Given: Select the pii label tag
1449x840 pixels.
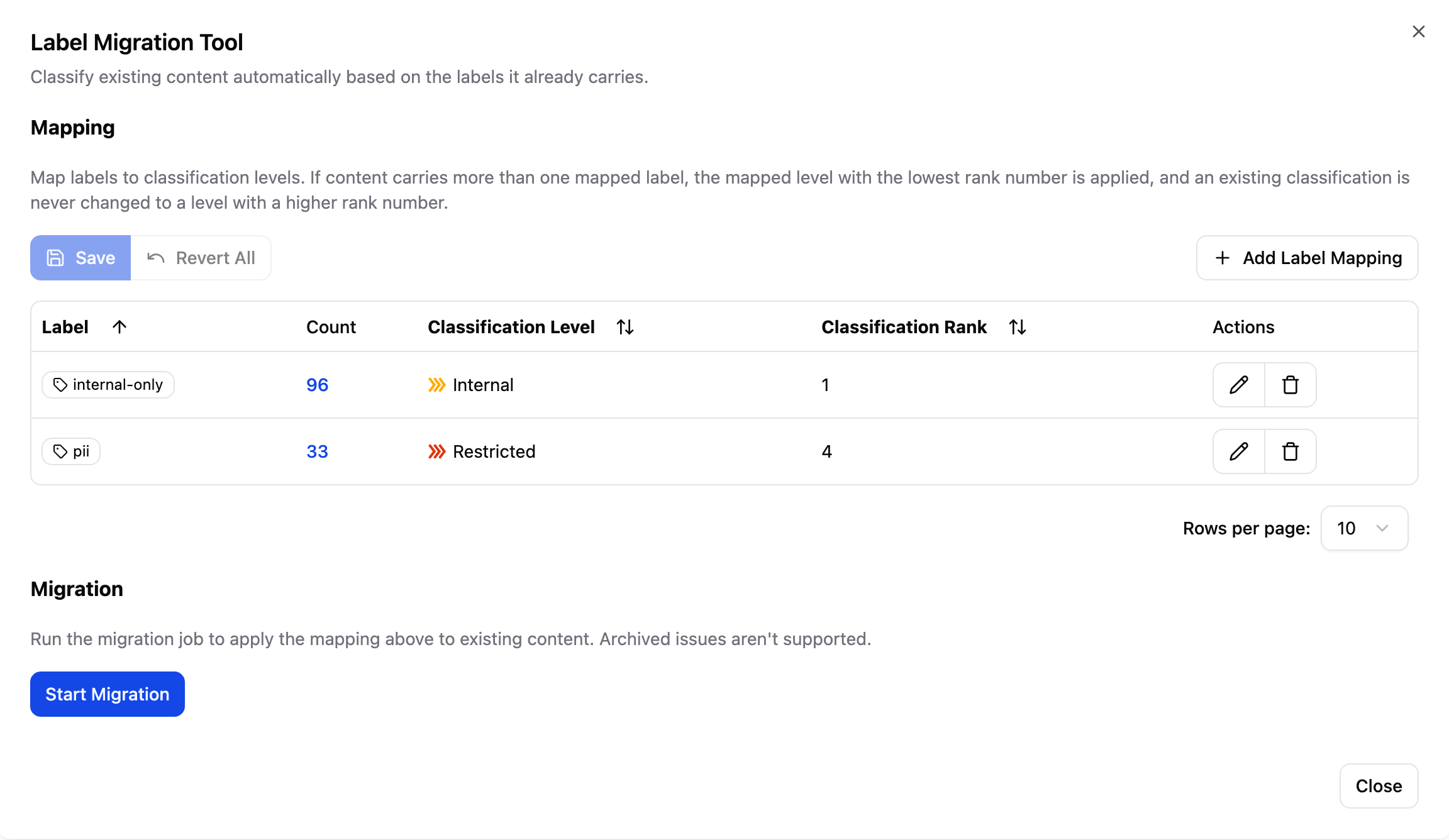Looking at the screenshot, I should pos(71,451).
